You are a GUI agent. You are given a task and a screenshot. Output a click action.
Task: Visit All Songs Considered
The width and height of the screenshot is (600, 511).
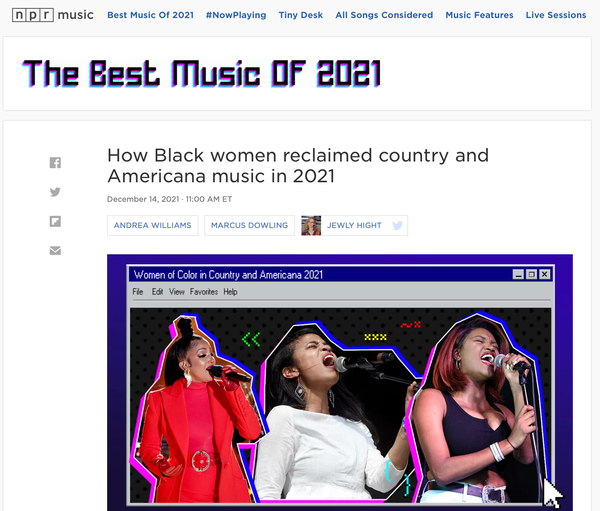pyautogui.click(x=384, y=15)
